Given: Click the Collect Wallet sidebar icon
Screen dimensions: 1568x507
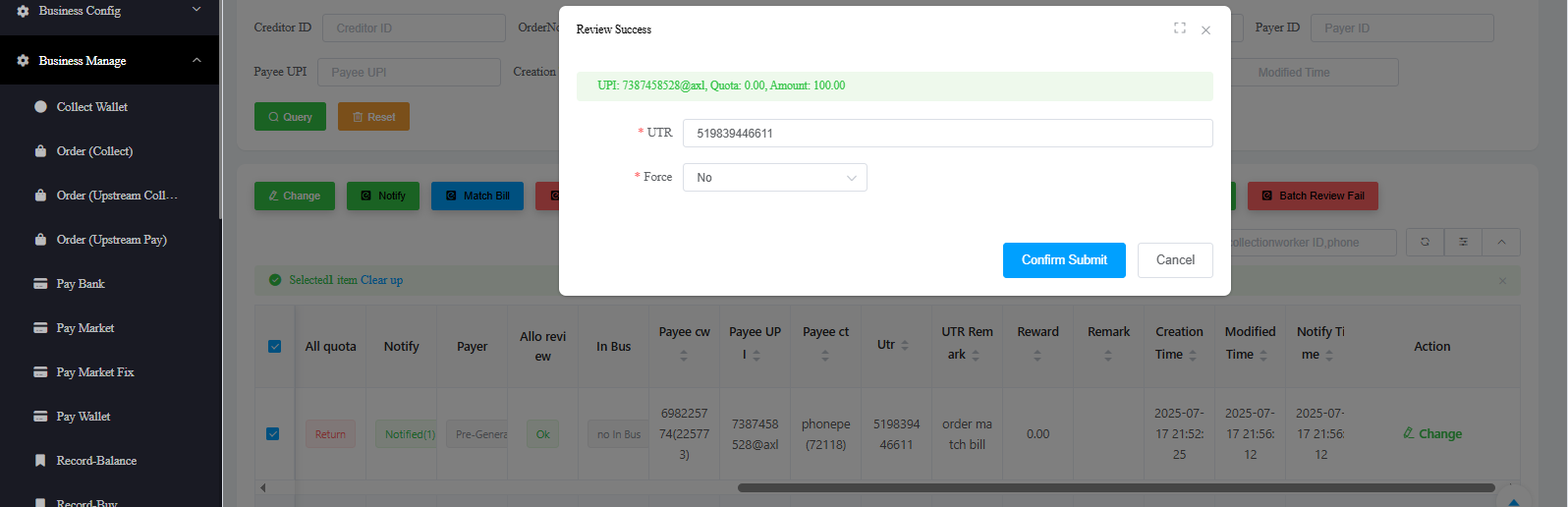Looking at the screenshot, I should (40, 107).
